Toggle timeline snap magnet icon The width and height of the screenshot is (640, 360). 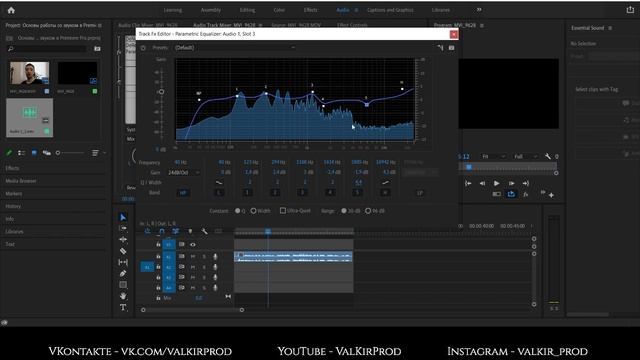162,231
